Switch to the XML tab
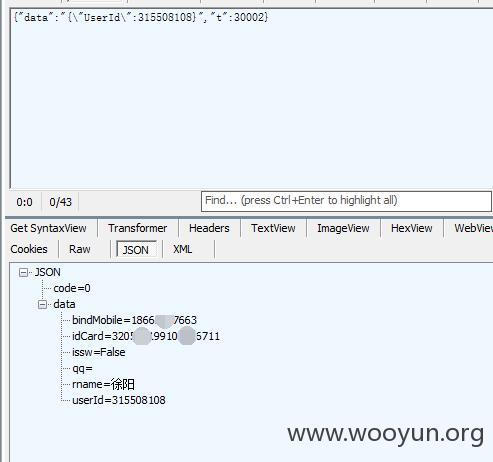This screenshot has height=462, width=493. click(182, 249)
